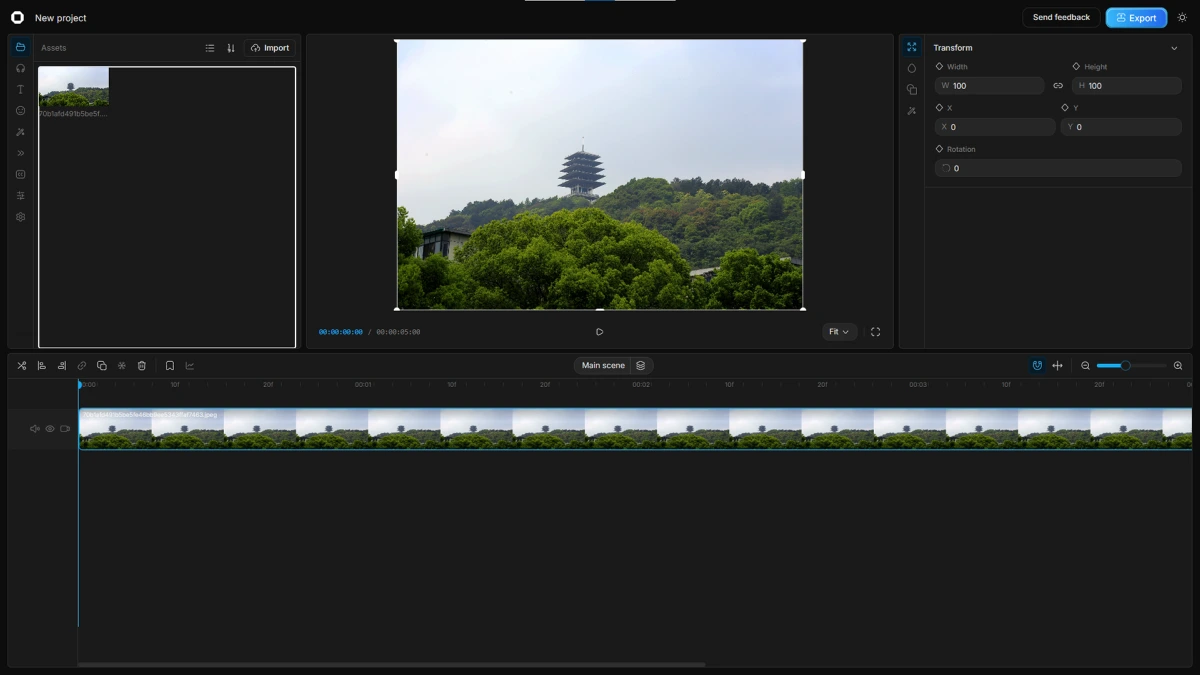
Task: Open the Effects magic wand tab in sidebar
Action: tap(20, 132)
